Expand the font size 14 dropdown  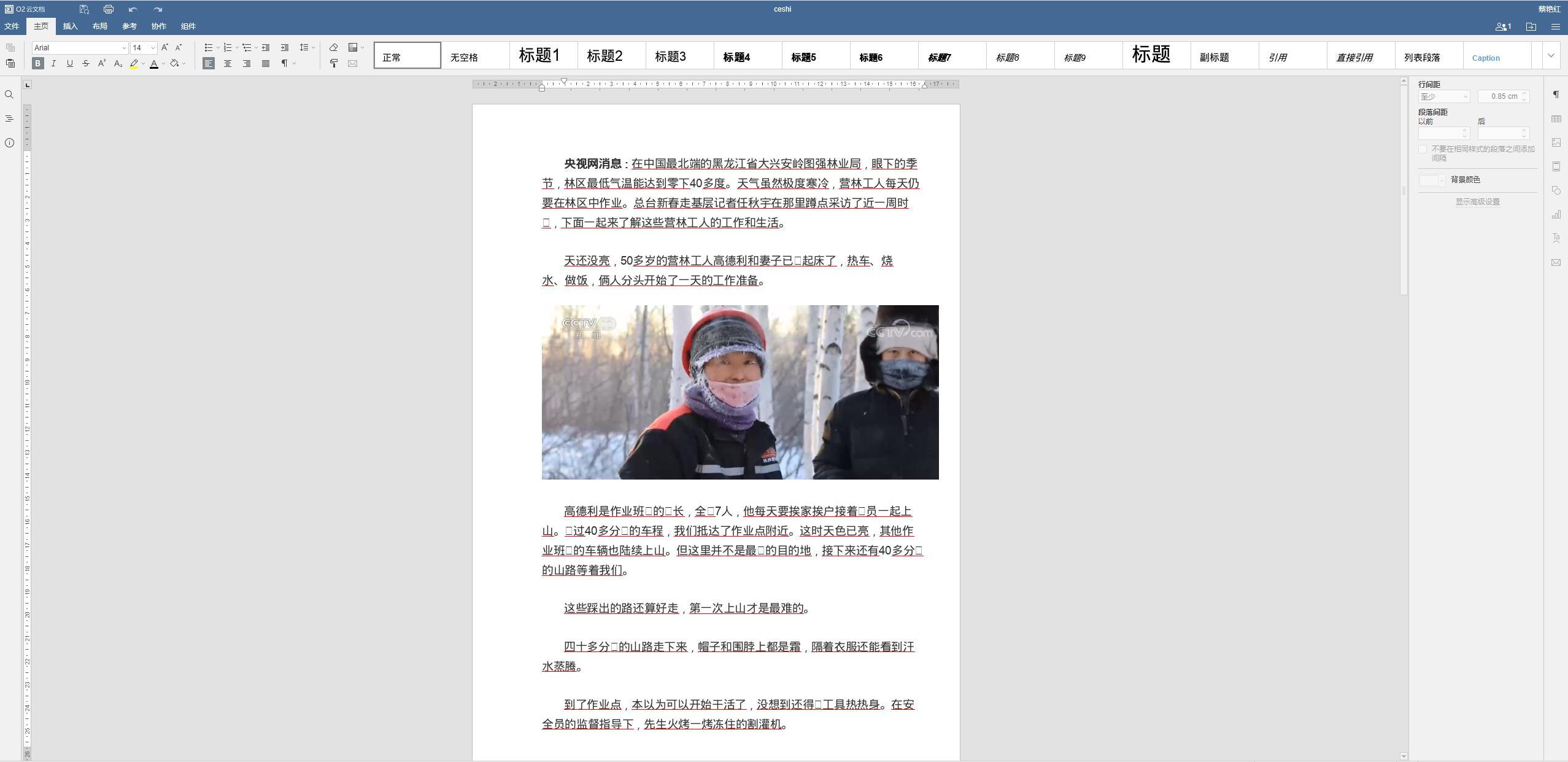point(153,48)
